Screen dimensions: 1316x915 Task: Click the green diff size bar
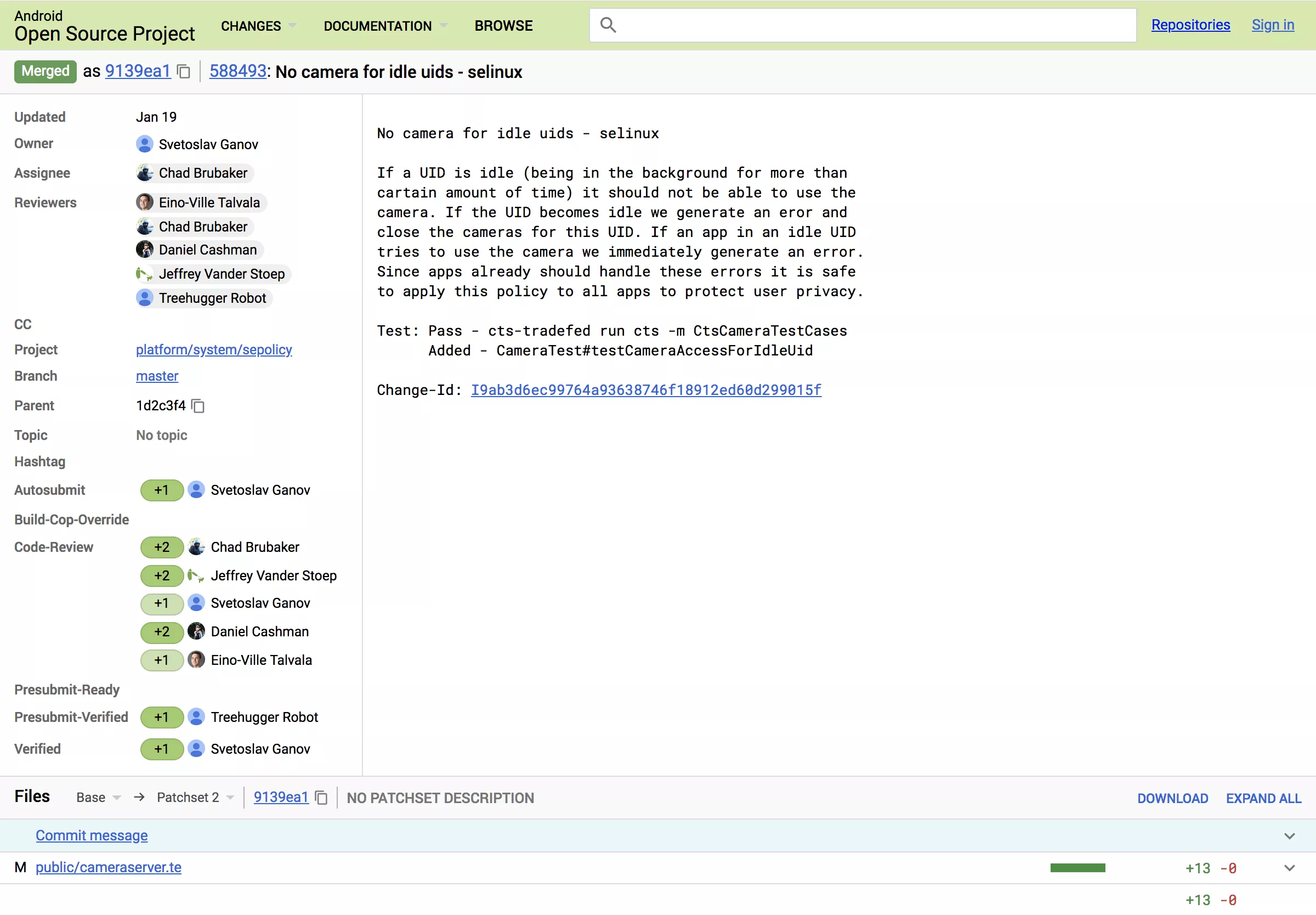[1077, 868]
